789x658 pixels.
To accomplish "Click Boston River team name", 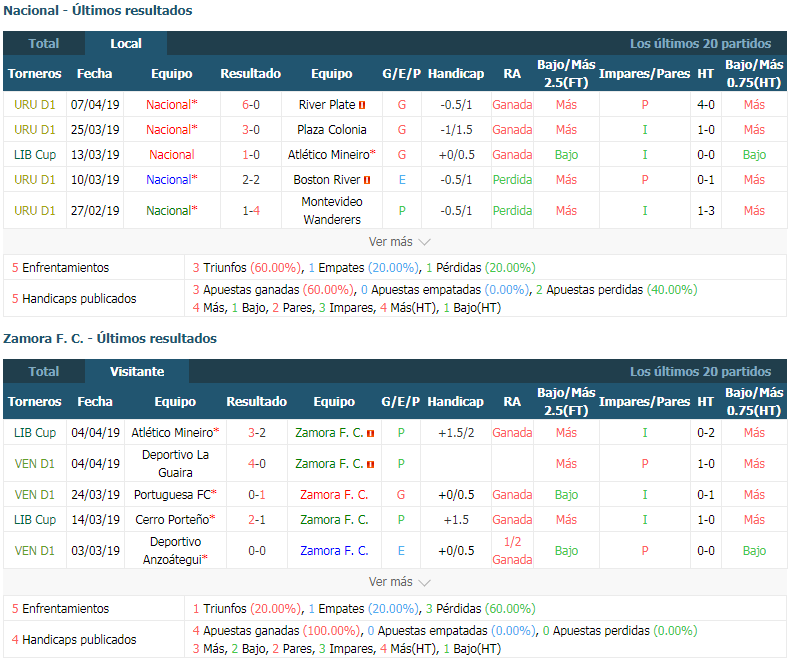I will coord(327,180).
